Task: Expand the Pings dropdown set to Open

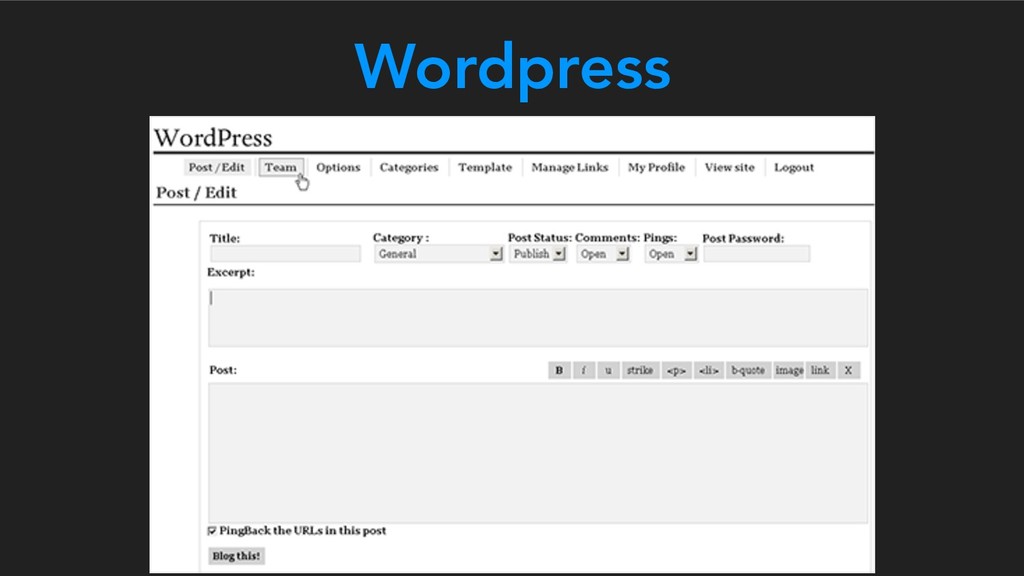Action: point(671,254)
